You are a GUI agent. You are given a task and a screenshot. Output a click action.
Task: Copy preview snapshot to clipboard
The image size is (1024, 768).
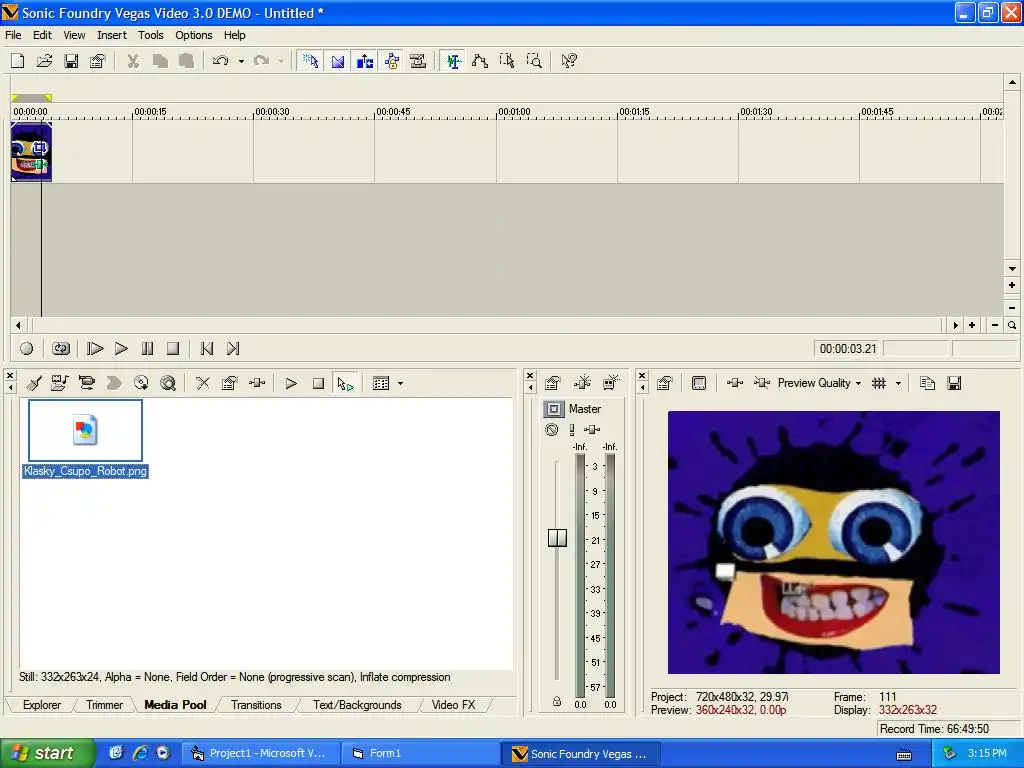(927, 383)
